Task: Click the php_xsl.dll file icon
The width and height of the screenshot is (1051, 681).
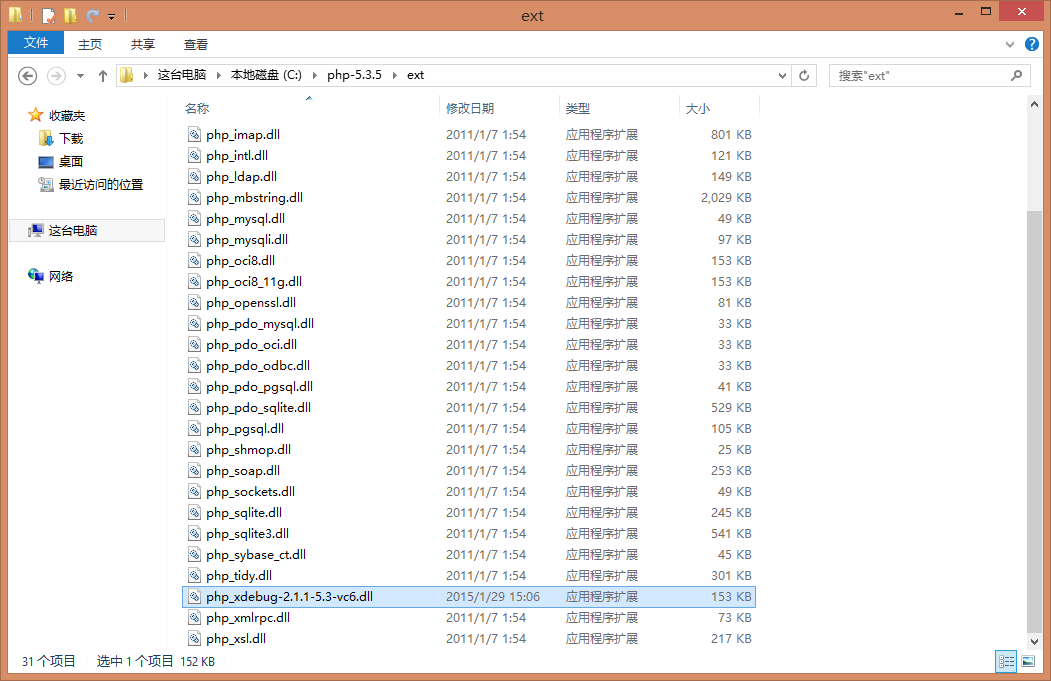Action: (194, 638)
